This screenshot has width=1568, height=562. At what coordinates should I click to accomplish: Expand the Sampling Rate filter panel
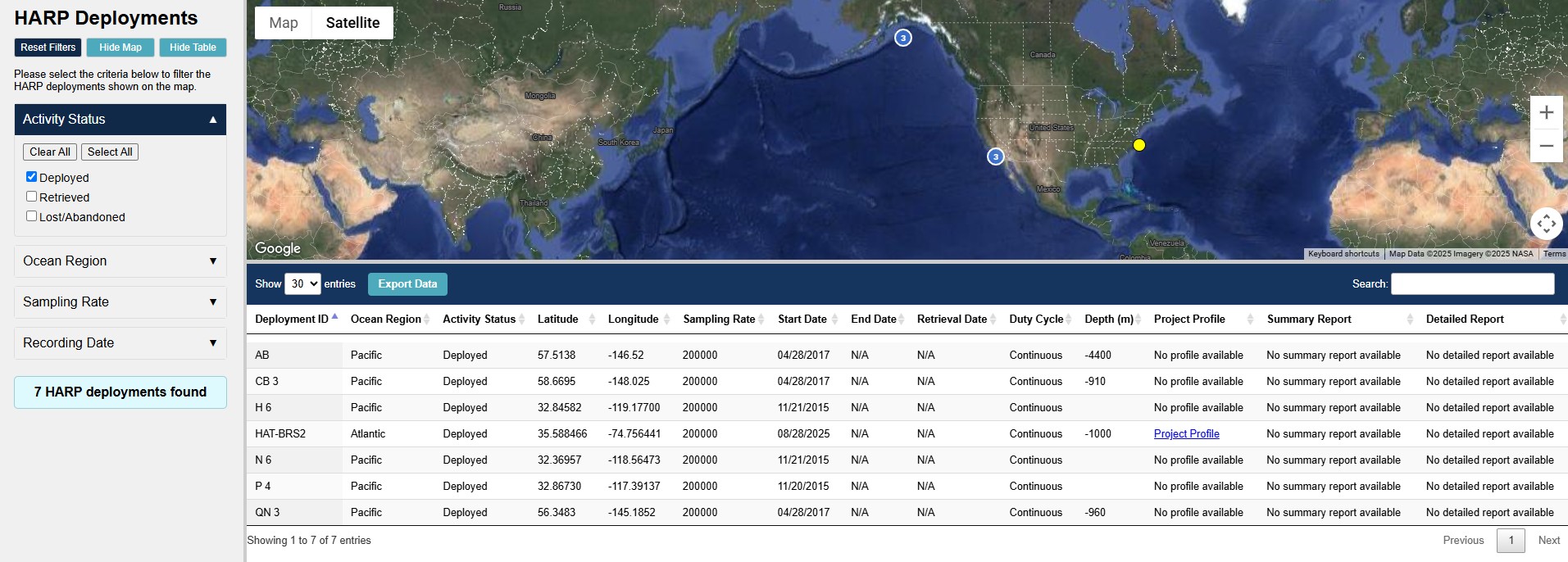[120, 302]
